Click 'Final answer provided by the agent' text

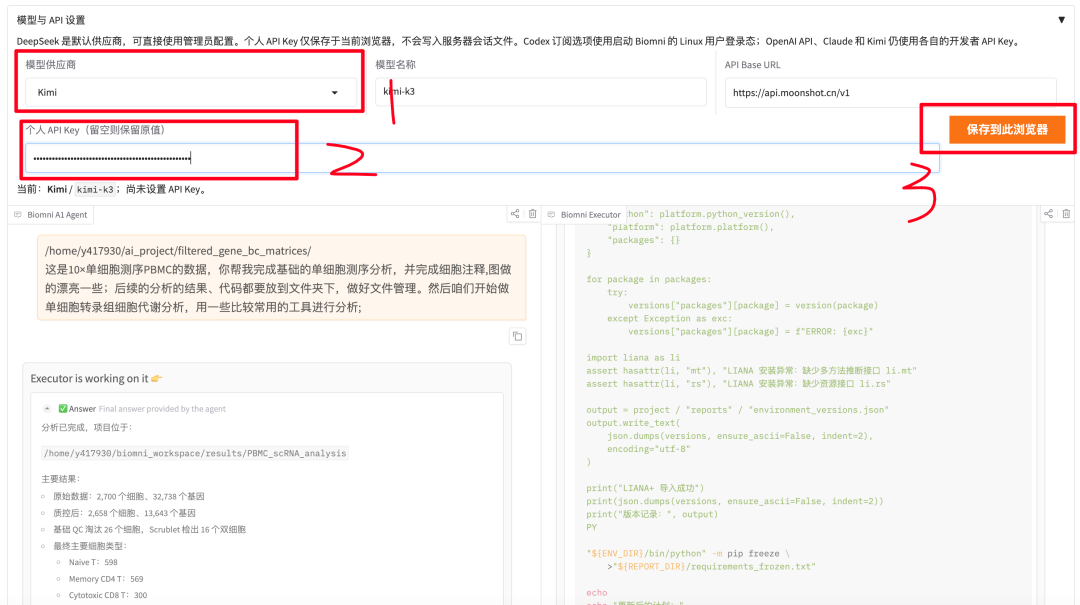(x=162, y=409)
